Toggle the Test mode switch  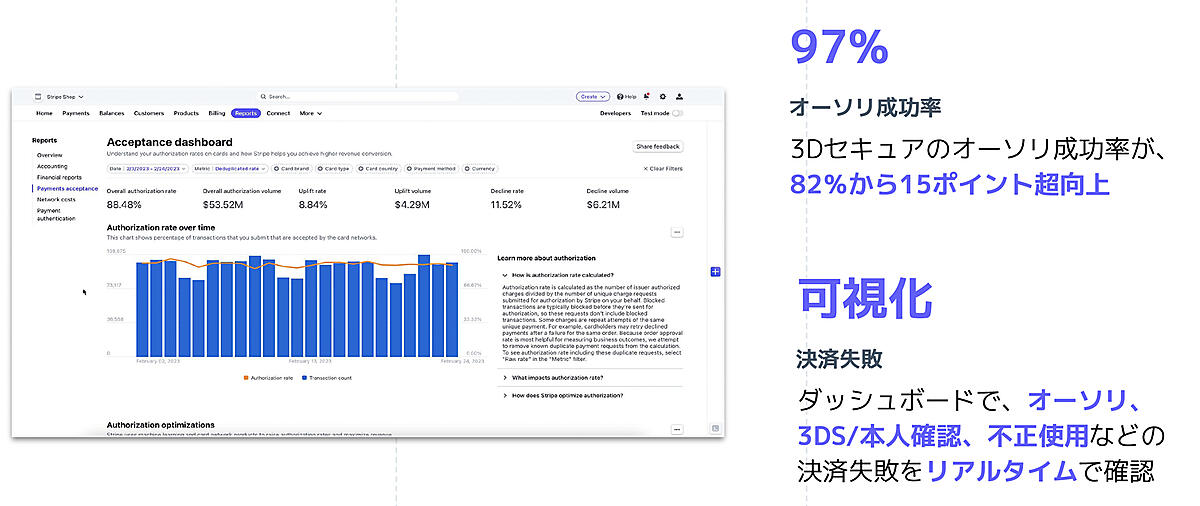coord(677,114)
